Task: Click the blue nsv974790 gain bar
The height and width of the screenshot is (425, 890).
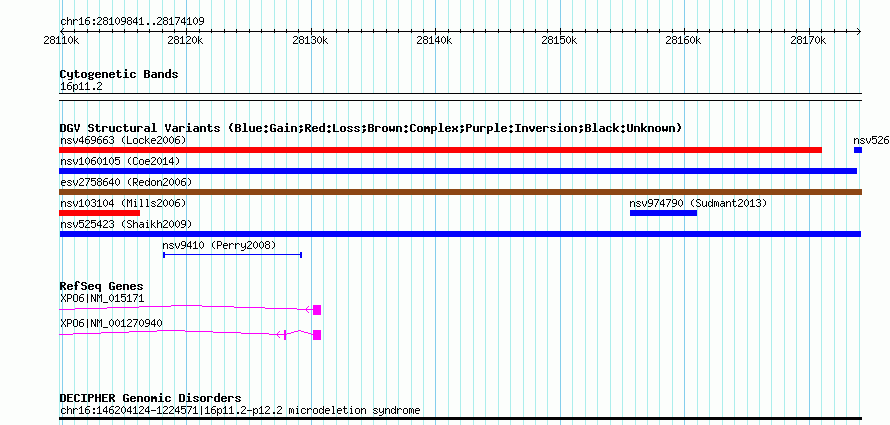Action: 664,213
